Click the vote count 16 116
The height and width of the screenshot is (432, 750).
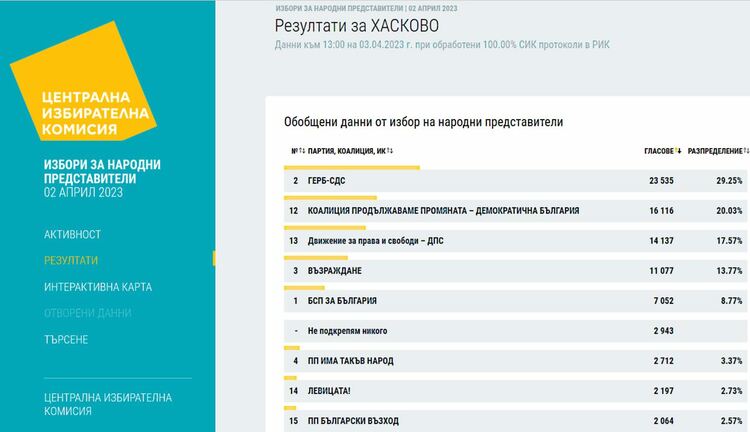pos(661,210)
